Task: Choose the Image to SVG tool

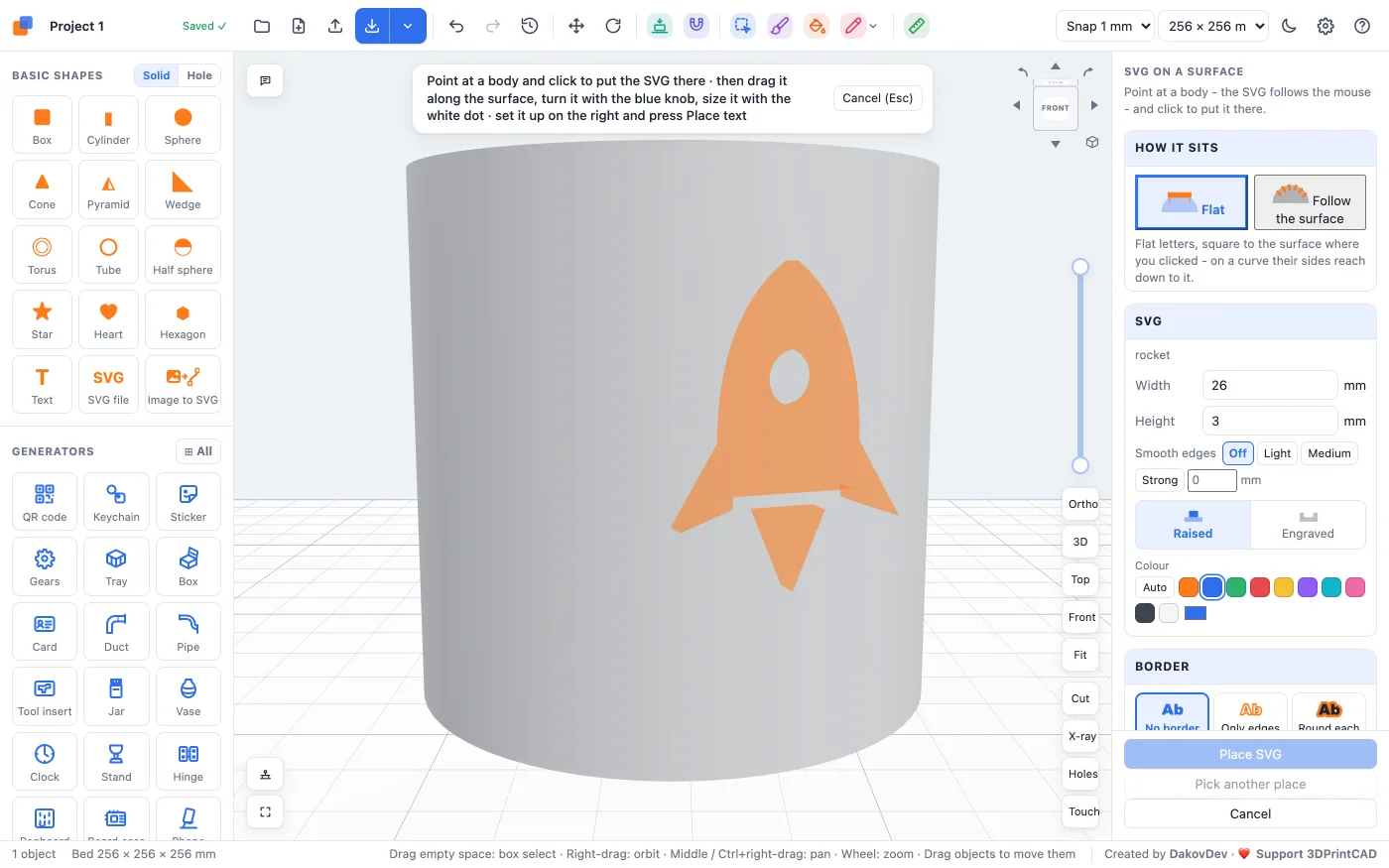Action: (x=183, y=385)
